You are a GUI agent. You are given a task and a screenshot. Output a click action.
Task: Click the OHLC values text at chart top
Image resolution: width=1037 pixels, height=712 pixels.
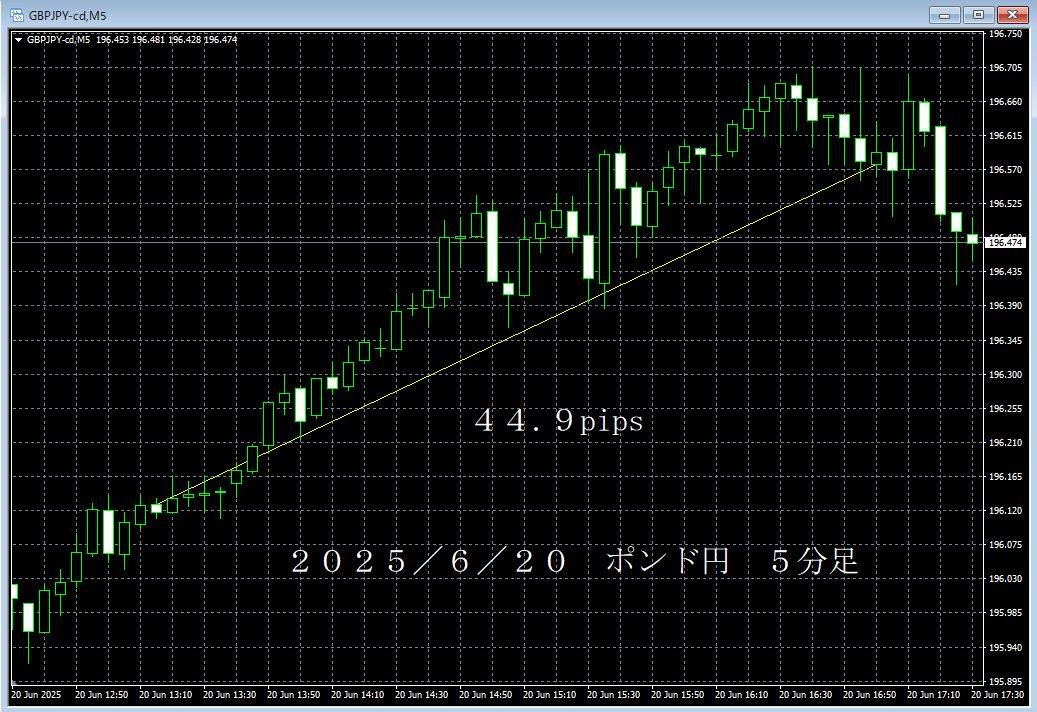[167, 40]
